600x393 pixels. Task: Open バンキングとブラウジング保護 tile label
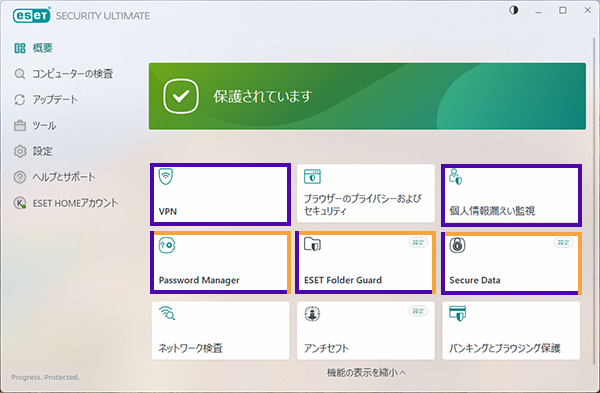[505, 348]
